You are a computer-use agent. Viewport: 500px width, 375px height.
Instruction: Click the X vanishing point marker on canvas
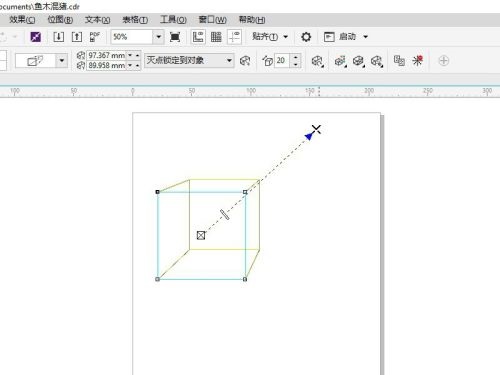pyautogui.click(x=316, y=129)
